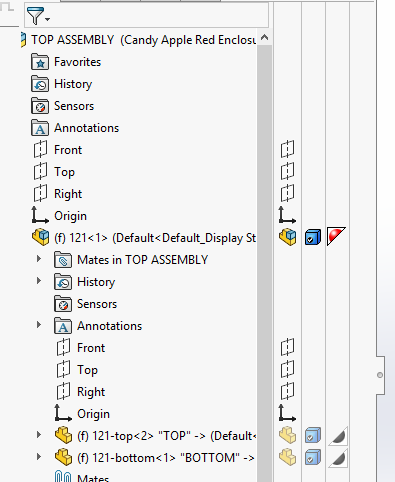Select the Right plane icon under 121<1>

[63, 391]
